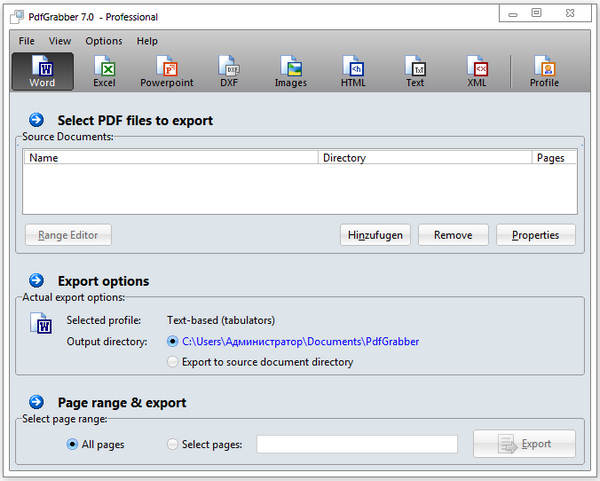Pick the Images export icon
This screenshot has height=481, width=600.
(x=291, y=72)
